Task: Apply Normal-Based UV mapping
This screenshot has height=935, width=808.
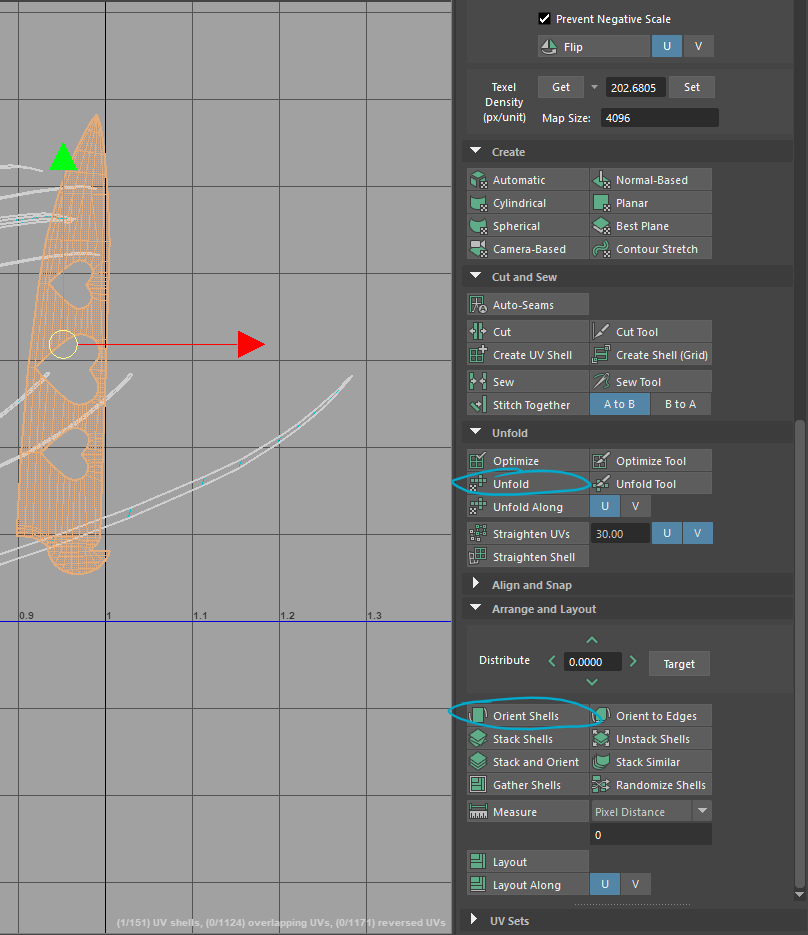Action: (651, 180)
